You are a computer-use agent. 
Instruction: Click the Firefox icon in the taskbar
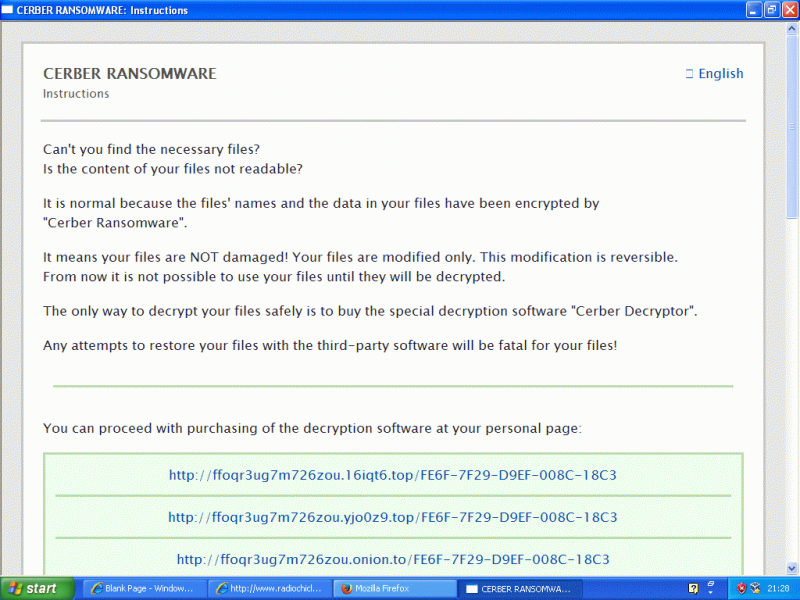click(x=347, y=589)
